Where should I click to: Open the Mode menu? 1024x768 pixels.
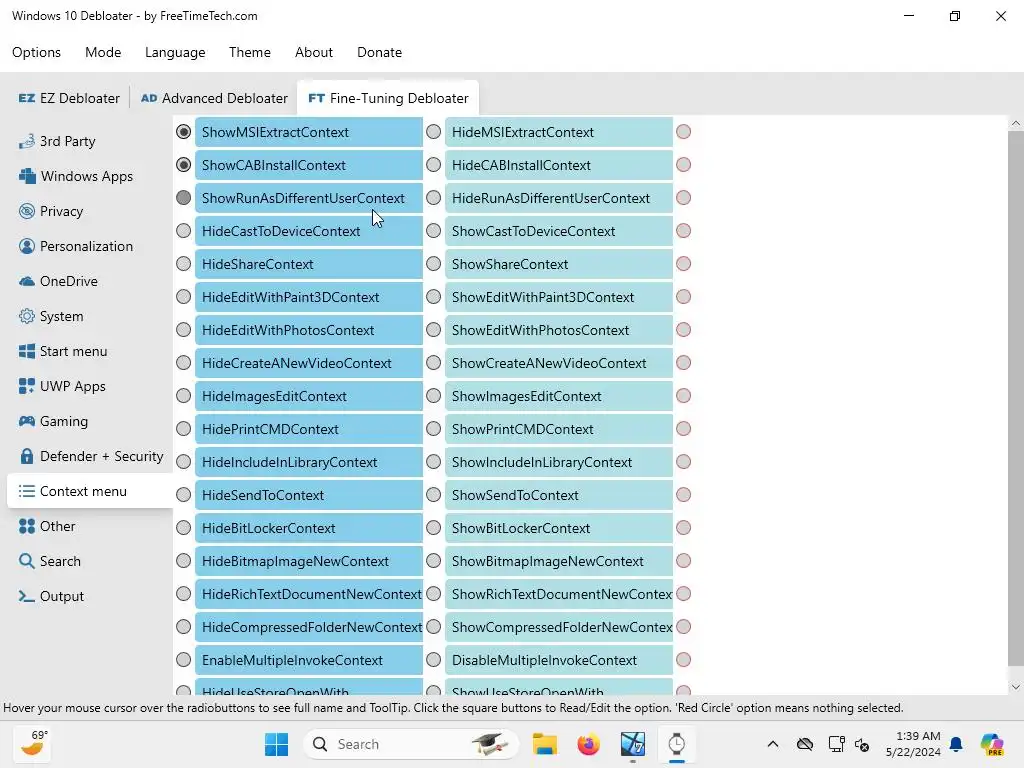[x=103, y=52]
